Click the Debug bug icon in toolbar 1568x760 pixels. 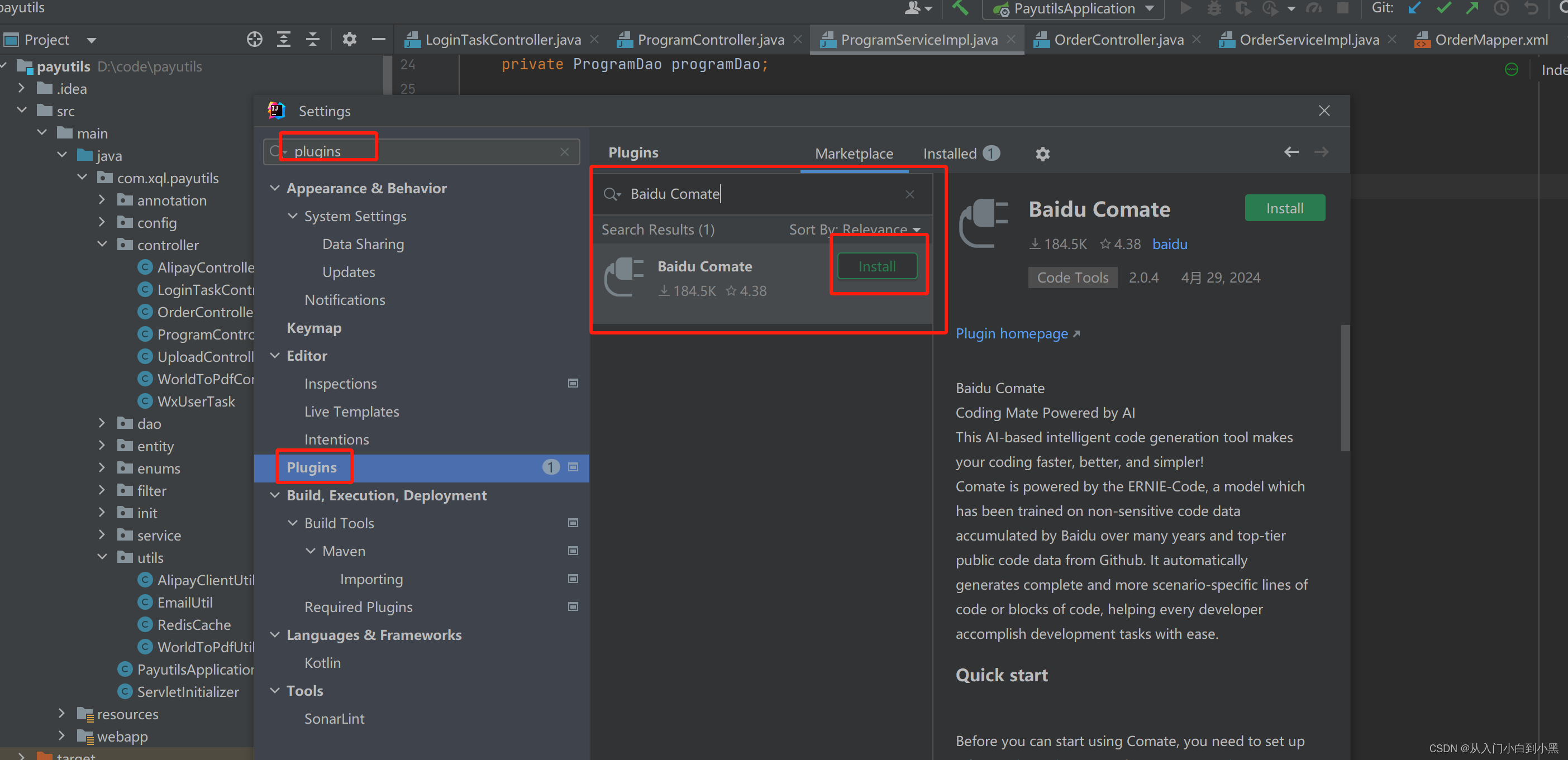pyautogui.click(x=1214, y=8)
